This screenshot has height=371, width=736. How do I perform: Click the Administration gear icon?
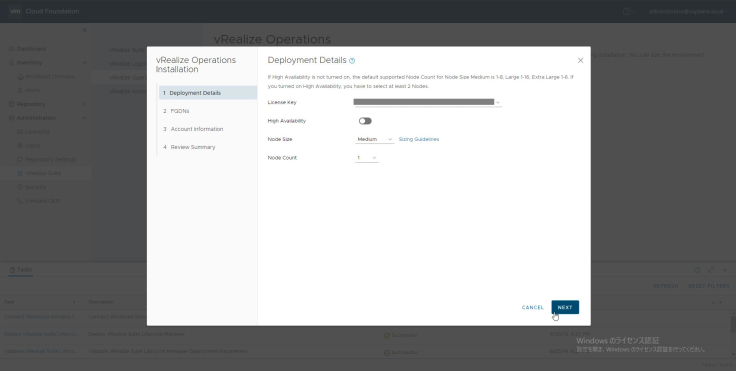coord(11,118)
